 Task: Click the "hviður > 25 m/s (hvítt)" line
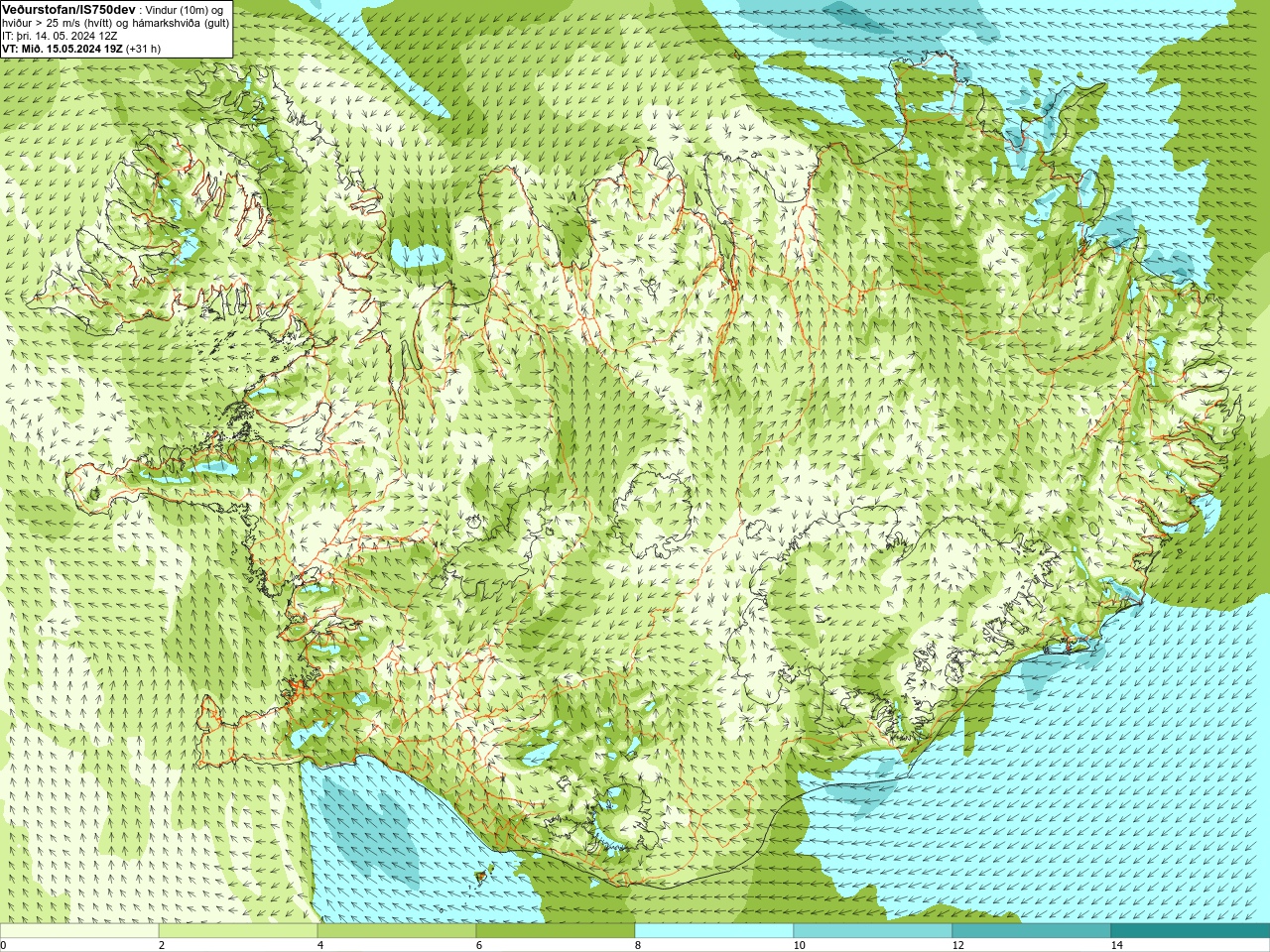[59, 23]
